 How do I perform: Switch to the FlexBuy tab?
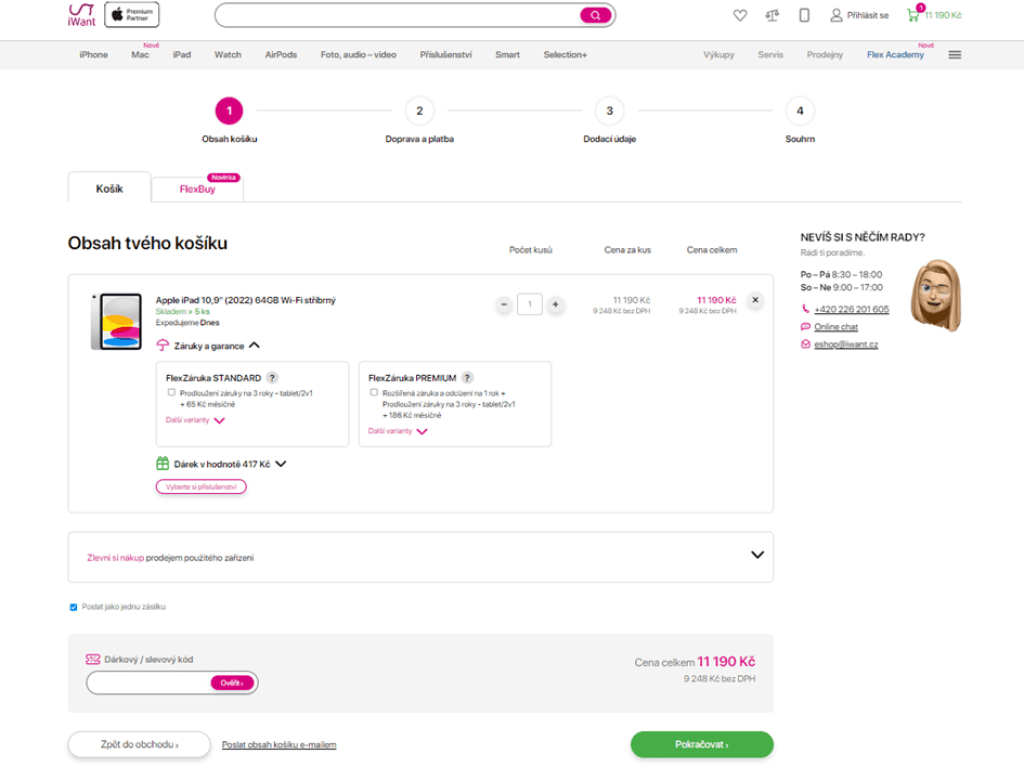[x=197, y=189]
